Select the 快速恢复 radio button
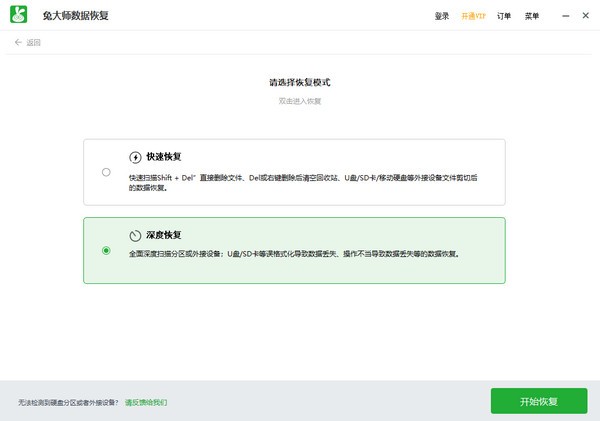The image size is (600, 421). tap(106, 172)
